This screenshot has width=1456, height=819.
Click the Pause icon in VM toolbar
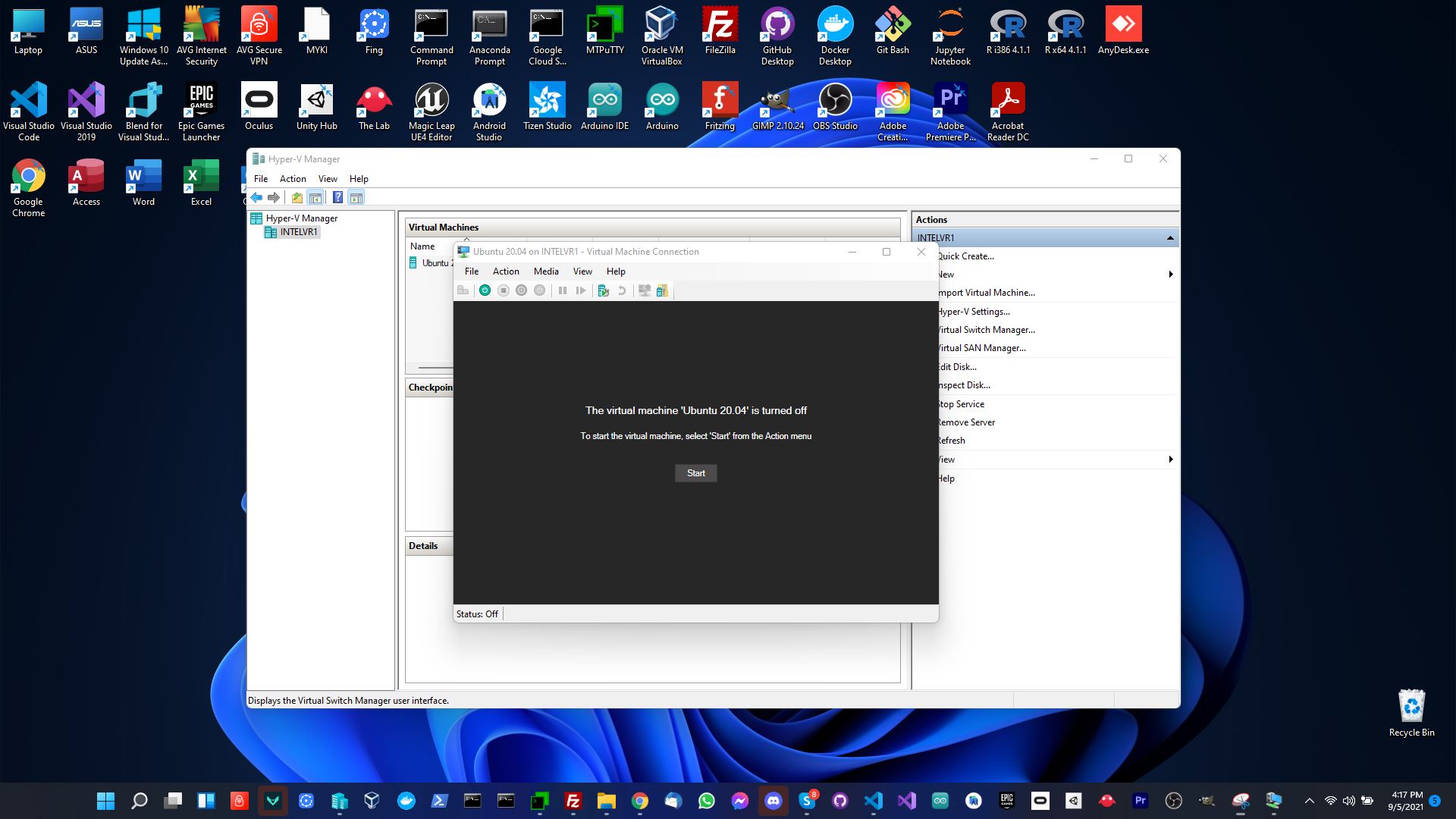coord(562,290)
